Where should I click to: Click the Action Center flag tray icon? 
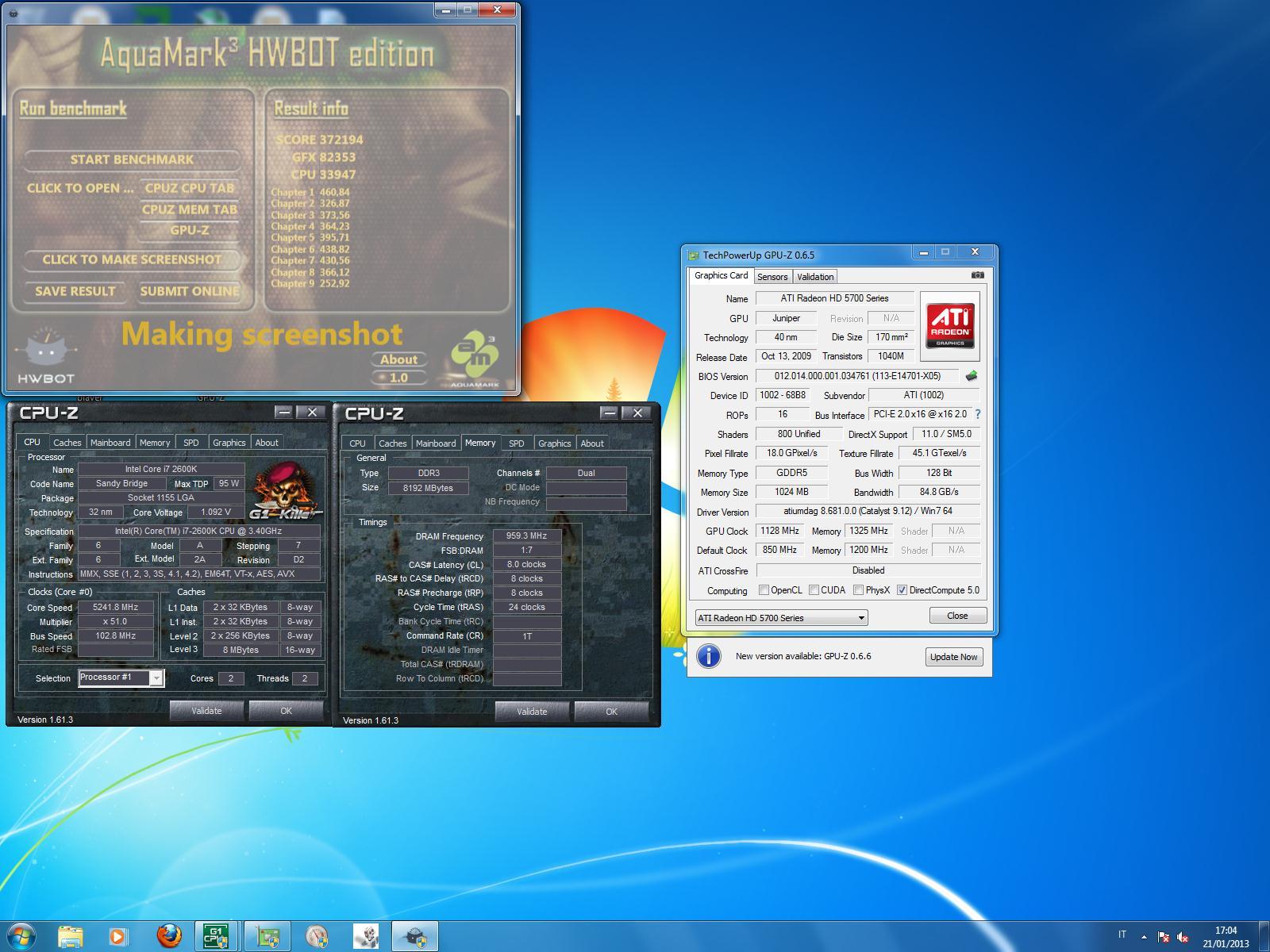(x=1164, y=936)
